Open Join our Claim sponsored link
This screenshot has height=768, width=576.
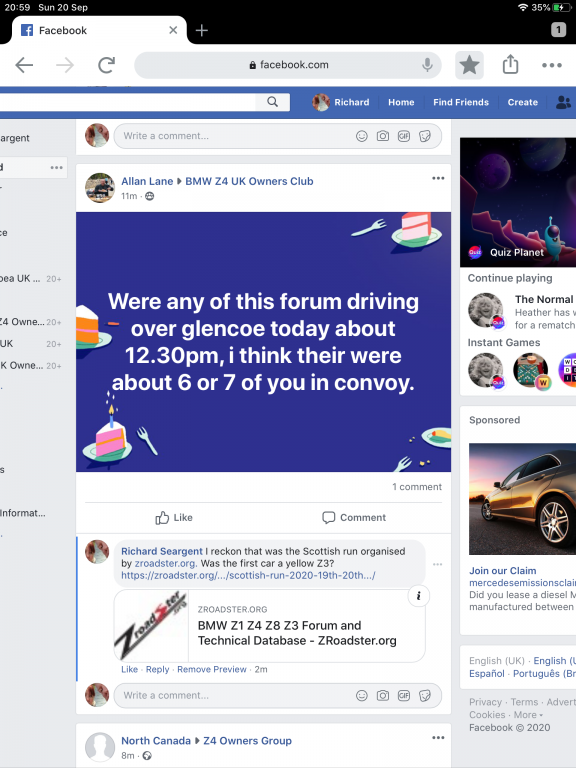pyautogui.click(x=503, y=571)
